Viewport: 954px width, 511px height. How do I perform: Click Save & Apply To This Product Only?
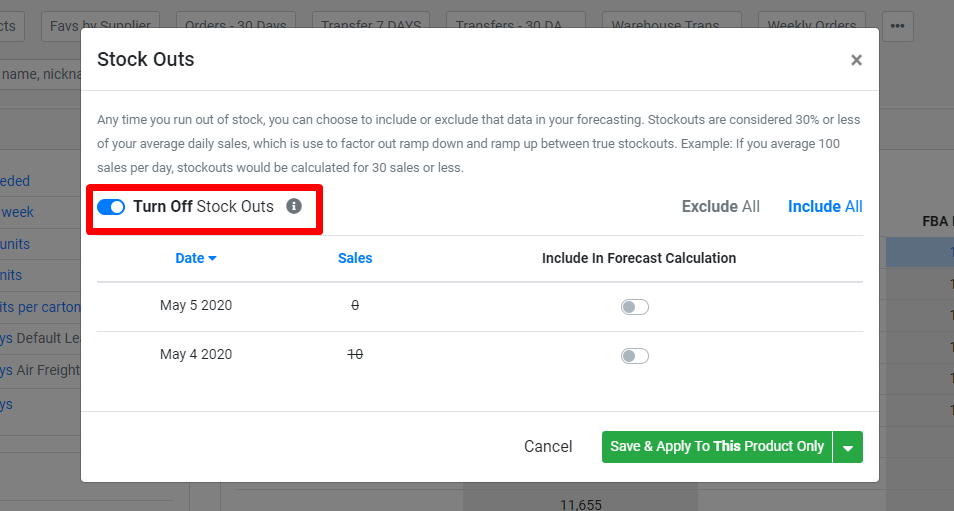(x=717, y=447)
